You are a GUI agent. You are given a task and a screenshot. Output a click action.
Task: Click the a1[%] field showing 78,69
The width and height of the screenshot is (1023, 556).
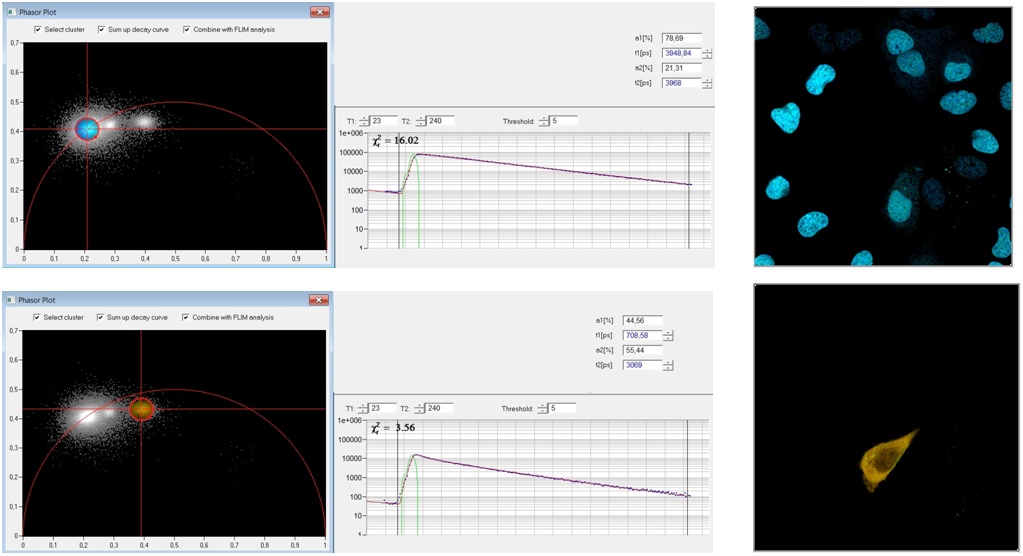680,38
